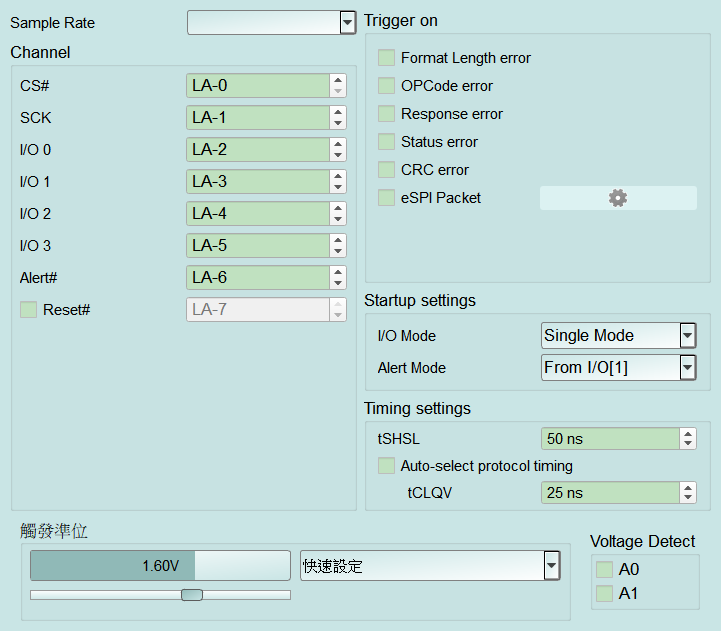Click the 1.60V trigger level bar
The width and height of the screenshot is (721, 631).
(x=160, y=565)
